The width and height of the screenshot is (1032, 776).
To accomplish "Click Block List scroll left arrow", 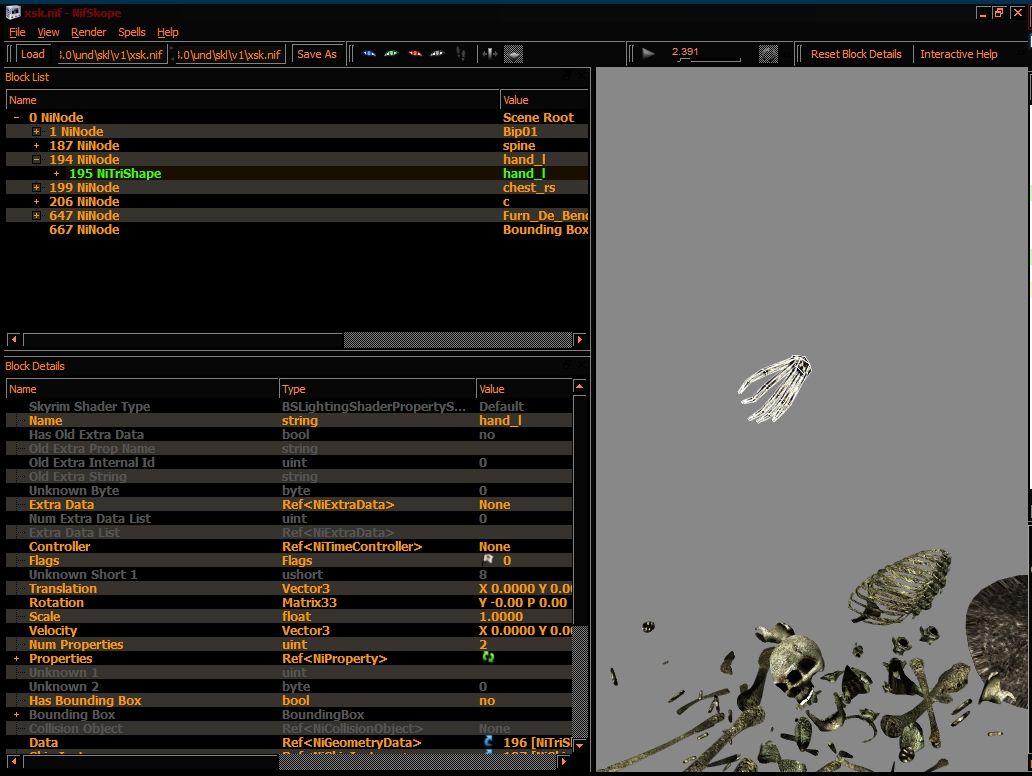I will point(13,340).
